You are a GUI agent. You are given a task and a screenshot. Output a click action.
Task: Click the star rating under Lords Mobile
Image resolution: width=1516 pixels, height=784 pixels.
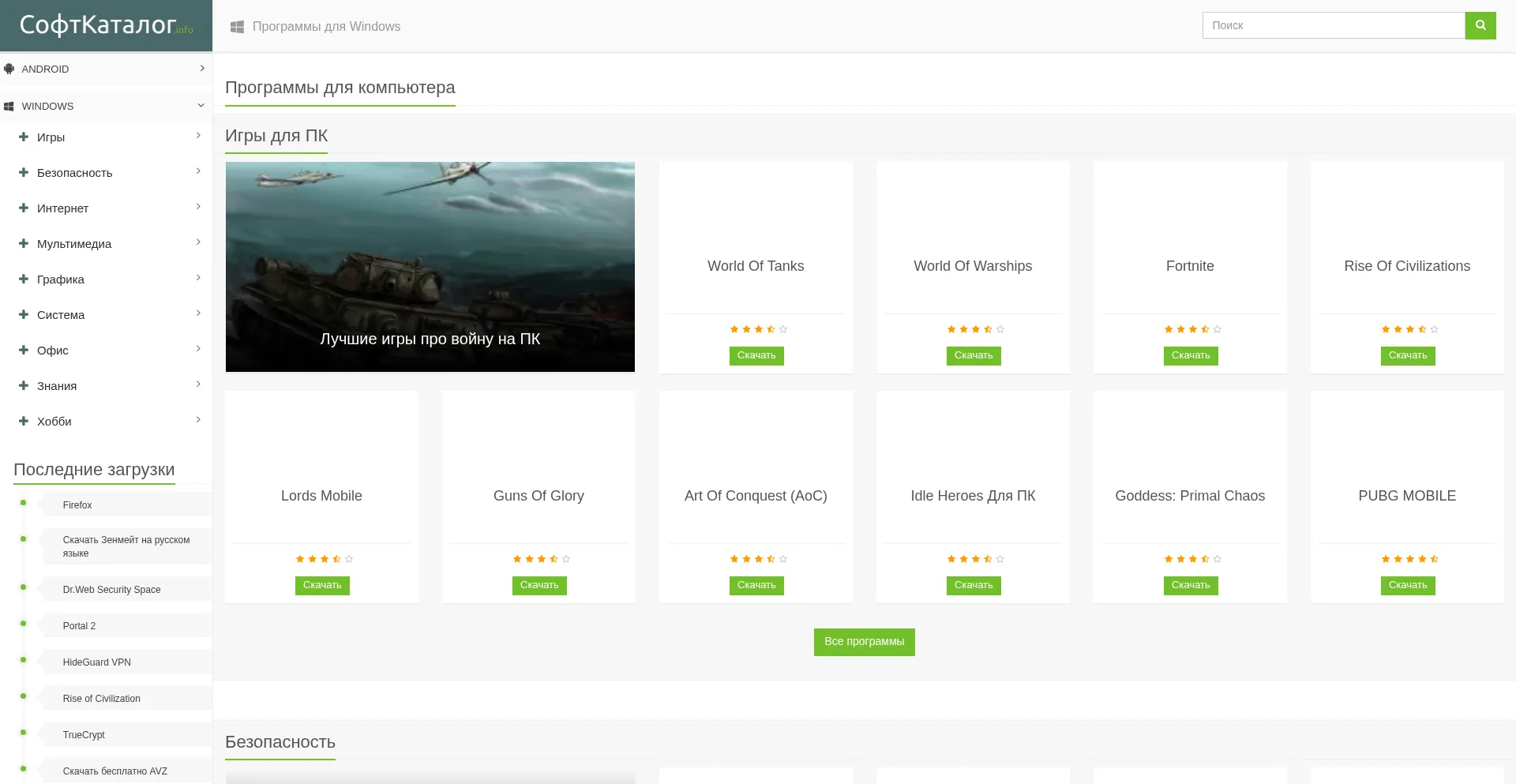(324, 559)
